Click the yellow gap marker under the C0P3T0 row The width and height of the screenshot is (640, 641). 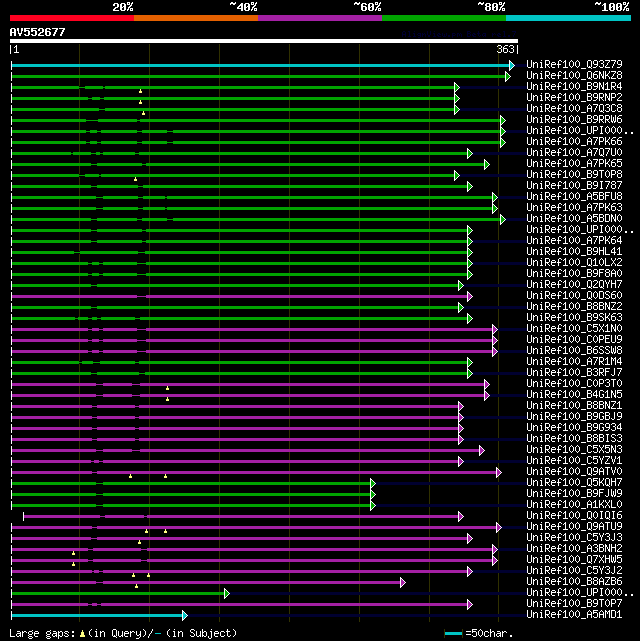167,388
